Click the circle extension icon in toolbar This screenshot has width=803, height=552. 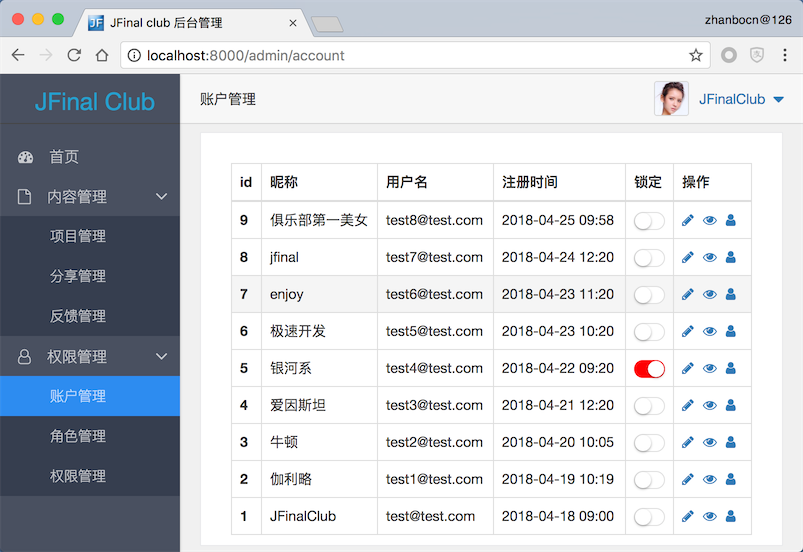click(729, 55)
